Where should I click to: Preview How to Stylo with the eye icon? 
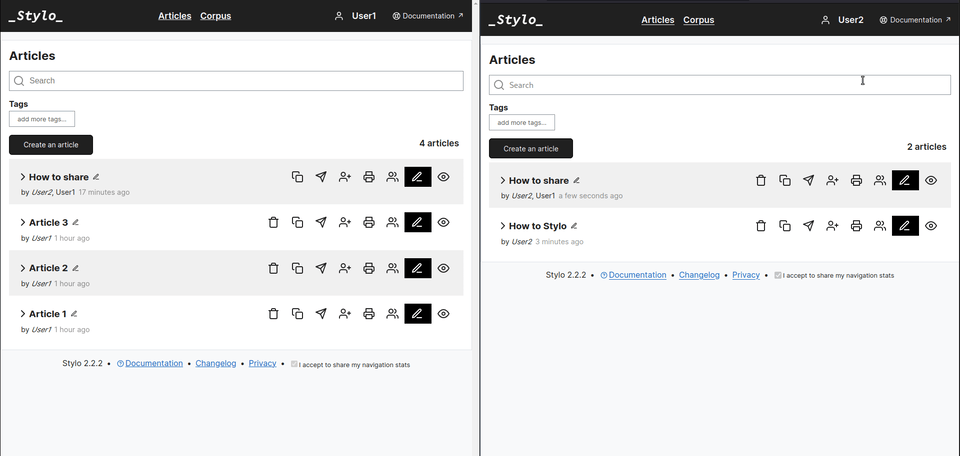point(931,226)
